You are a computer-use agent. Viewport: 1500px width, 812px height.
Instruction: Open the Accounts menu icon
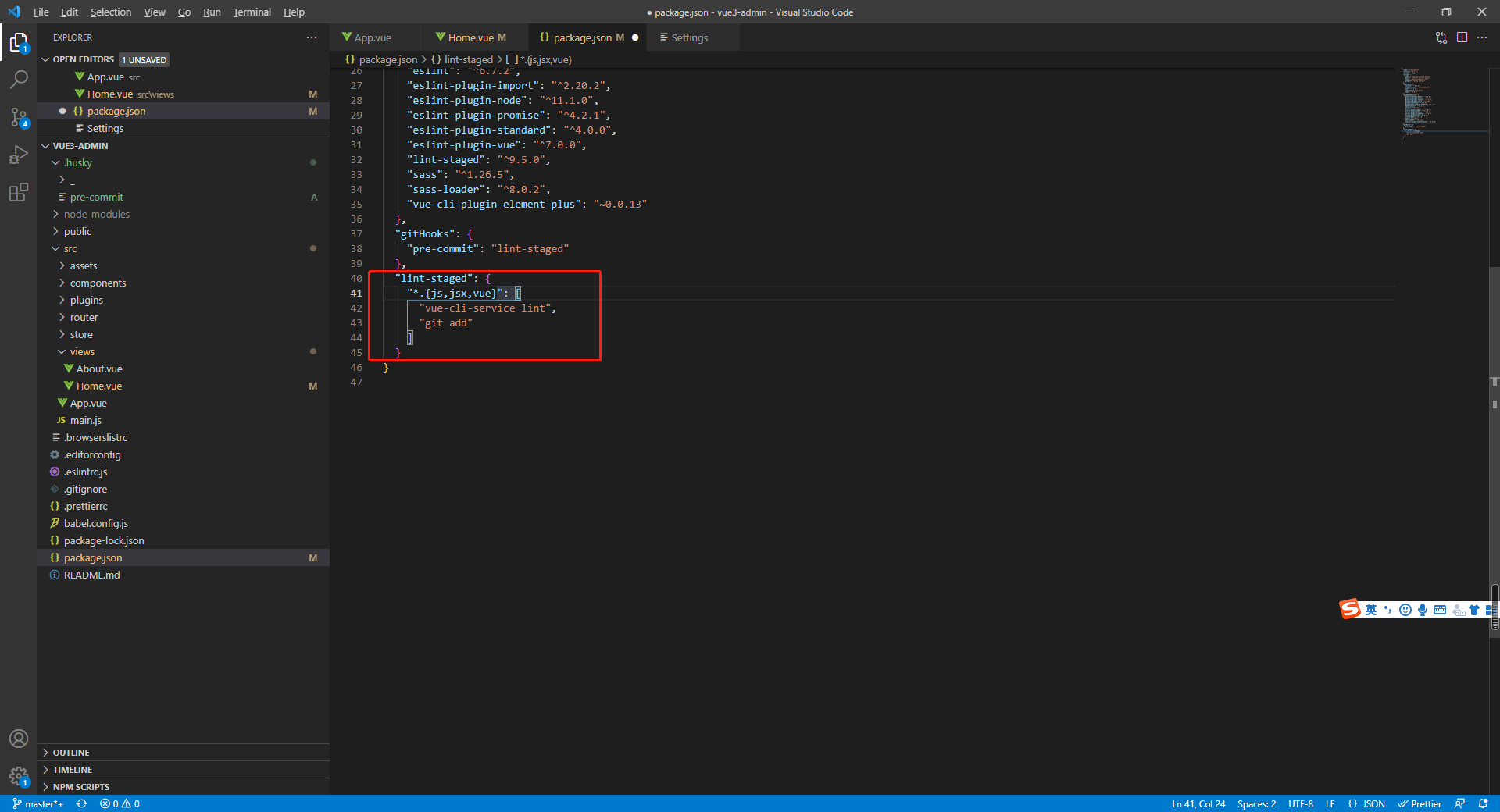19,739
